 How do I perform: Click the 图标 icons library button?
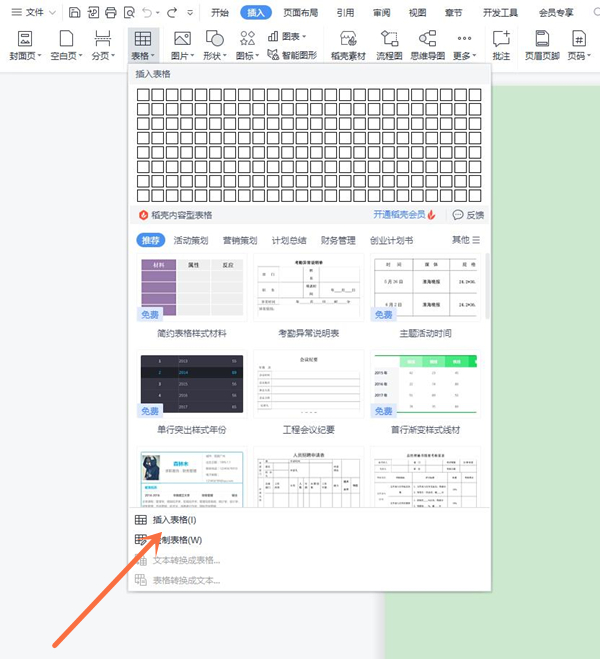point(247,45)
